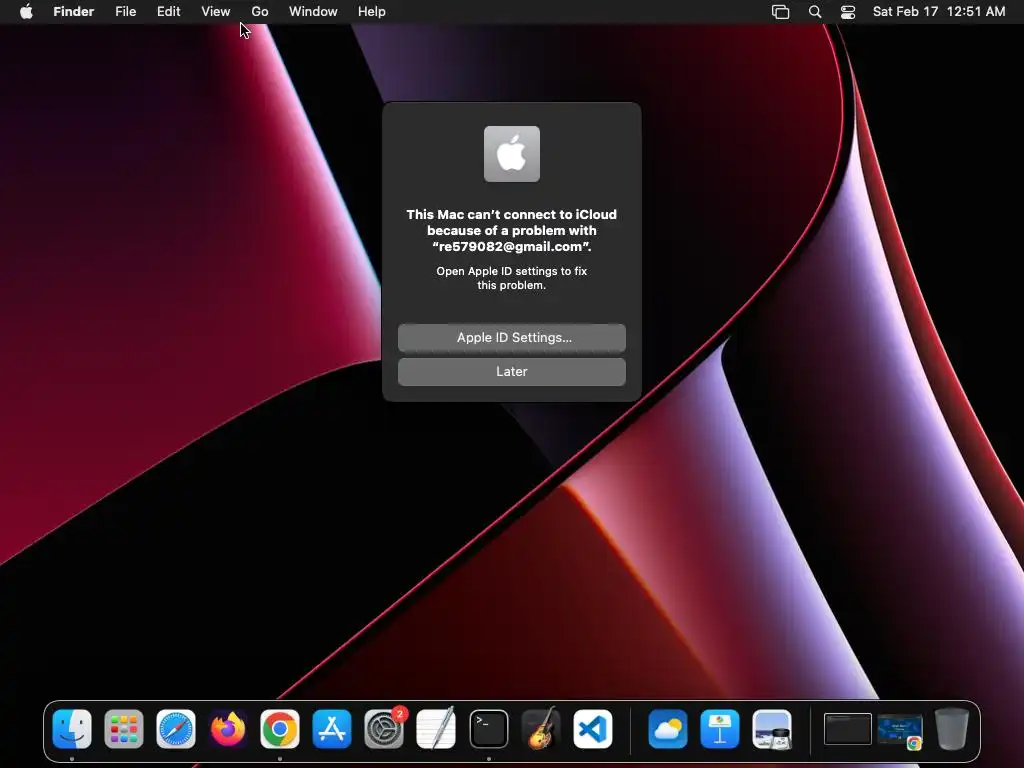Image resolution: width=1024 pixels, height=768 pixels.
Task: Open the View menu
Action: click(x=216, y=12)
